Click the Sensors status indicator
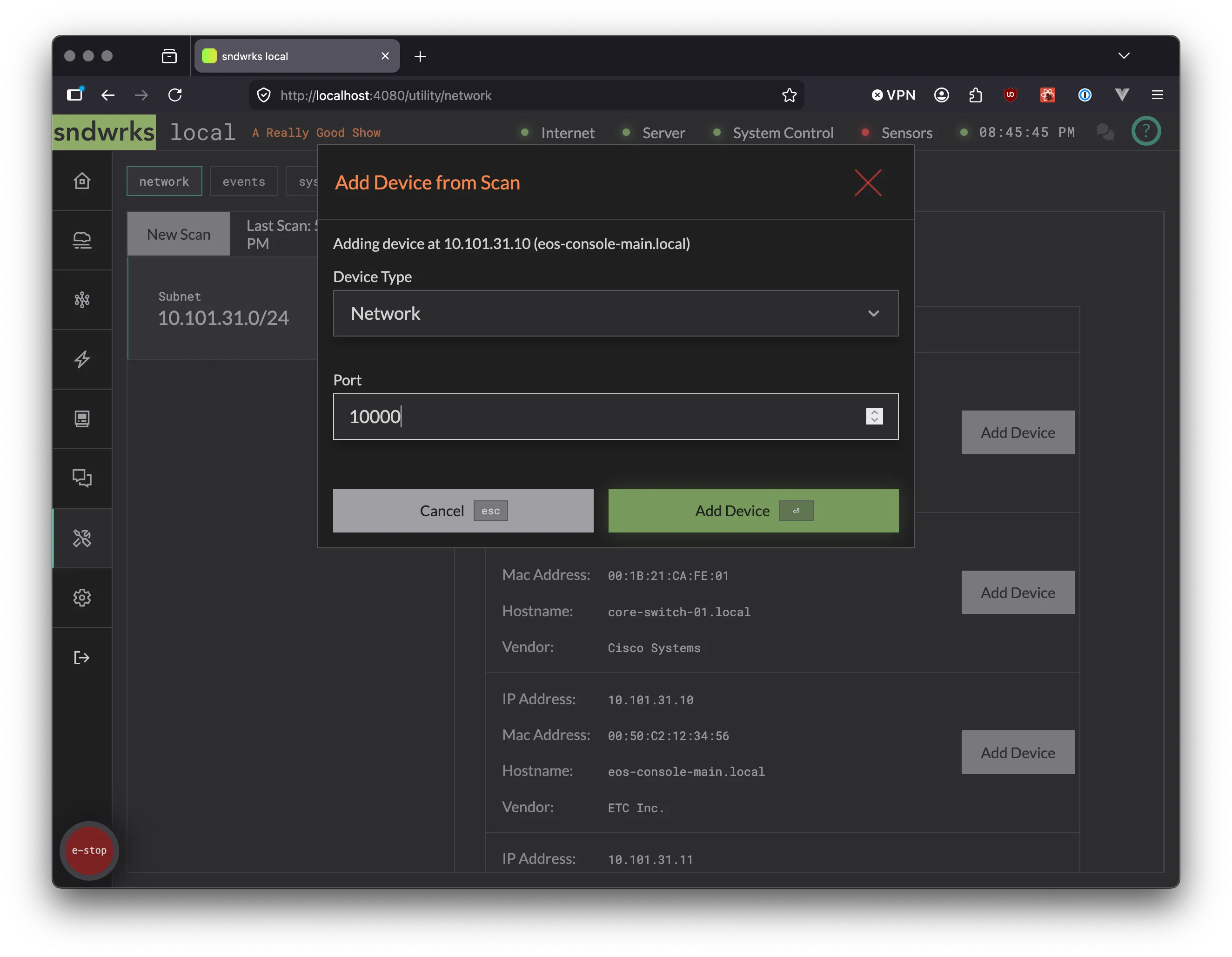1232x957 pixels. (897, 133)
